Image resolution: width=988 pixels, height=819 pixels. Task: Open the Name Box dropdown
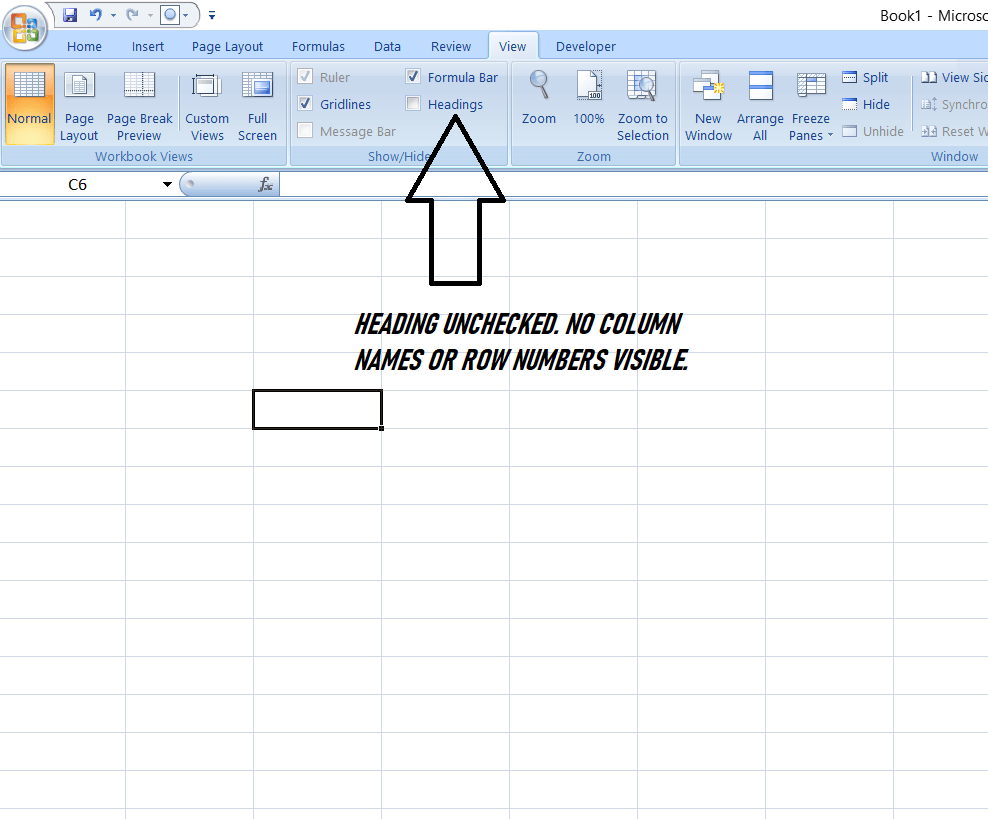coord(167,184)
